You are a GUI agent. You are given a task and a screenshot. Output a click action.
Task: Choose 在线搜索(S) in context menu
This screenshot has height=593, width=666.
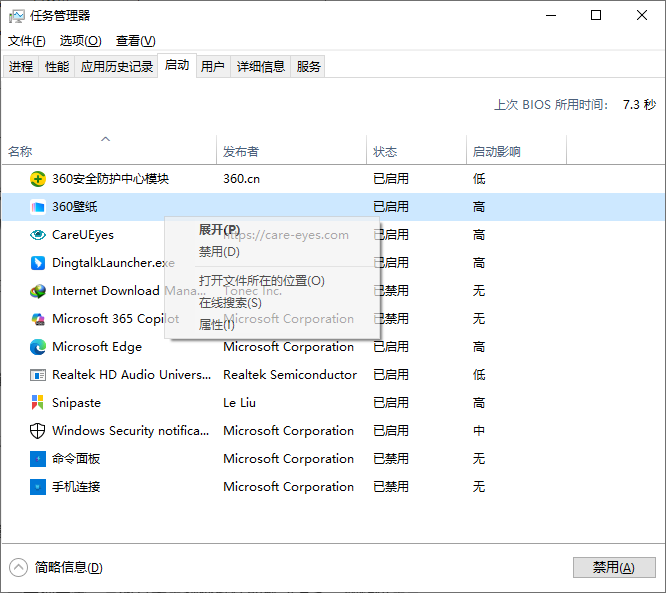point(272,303)
